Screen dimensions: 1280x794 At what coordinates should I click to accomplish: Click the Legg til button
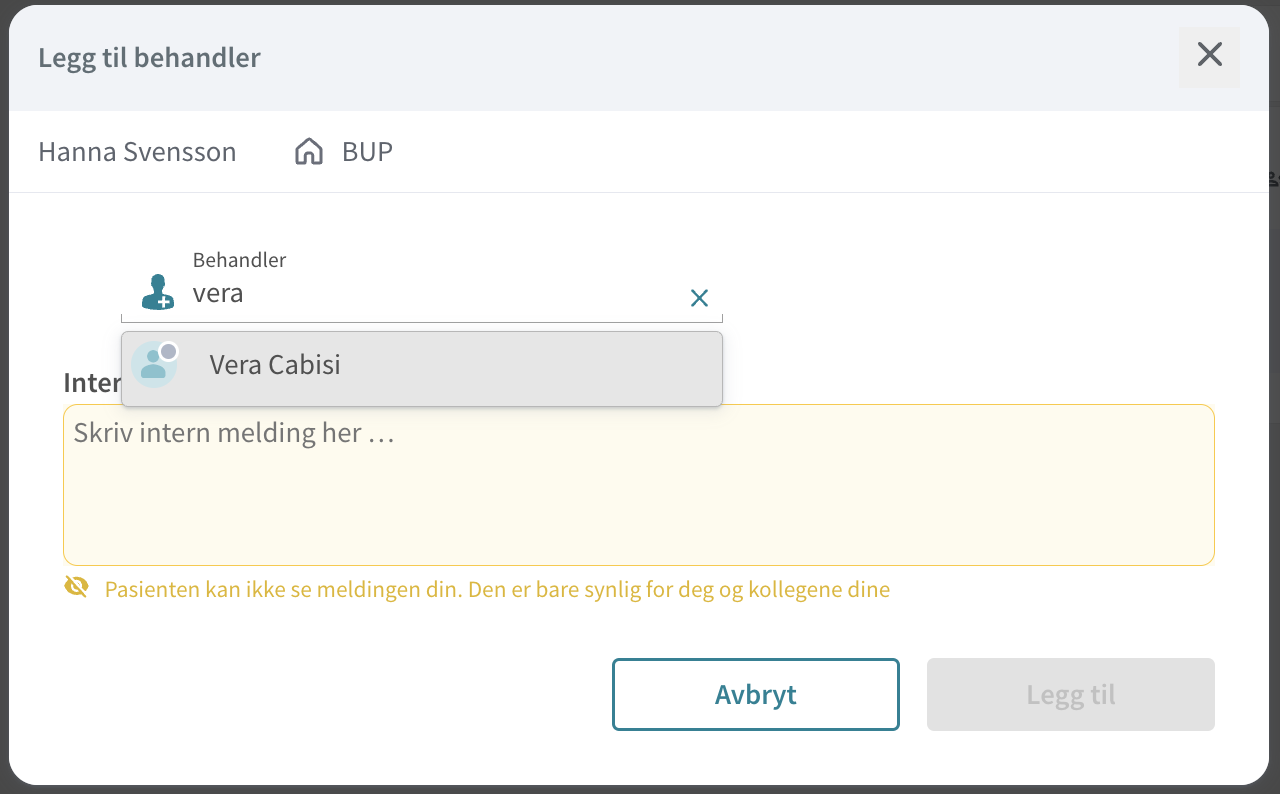click(x=1070, y=694)
